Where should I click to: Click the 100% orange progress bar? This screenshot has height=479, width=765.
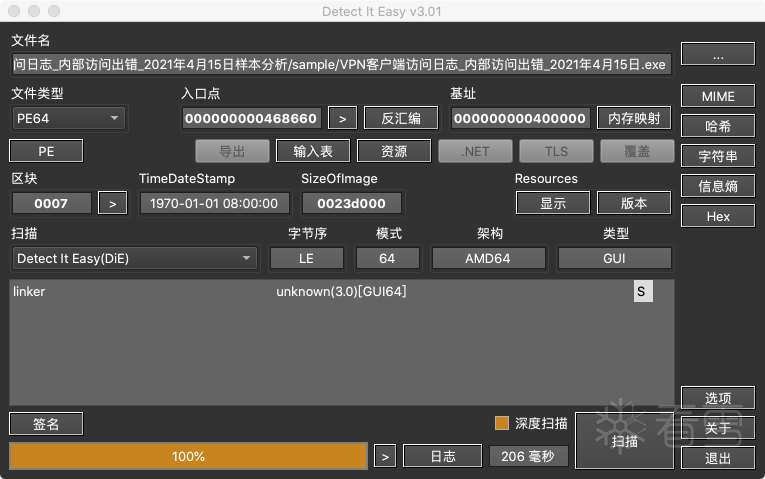188,456
